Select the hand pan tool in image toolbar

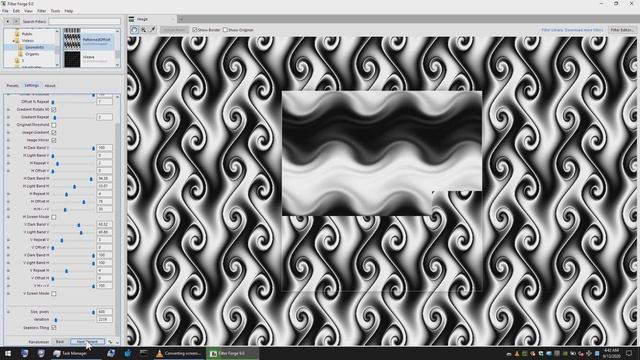coord(134,29)
